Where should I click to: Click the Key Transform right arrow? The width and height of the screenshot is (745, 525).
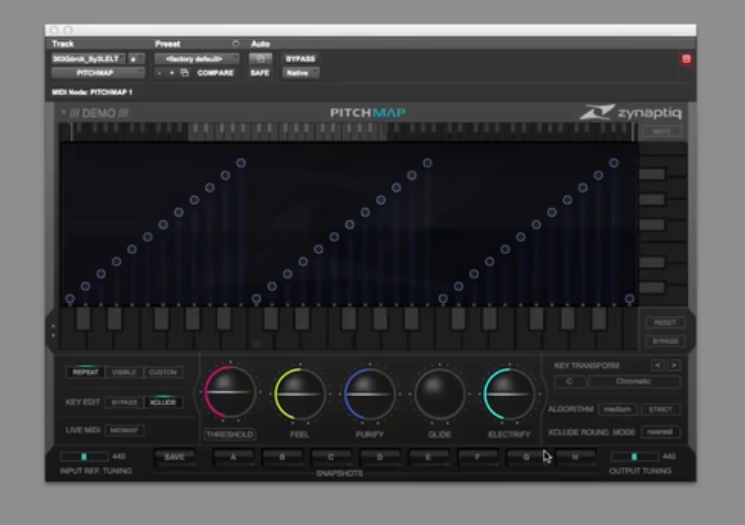click(x=674, y=365)
